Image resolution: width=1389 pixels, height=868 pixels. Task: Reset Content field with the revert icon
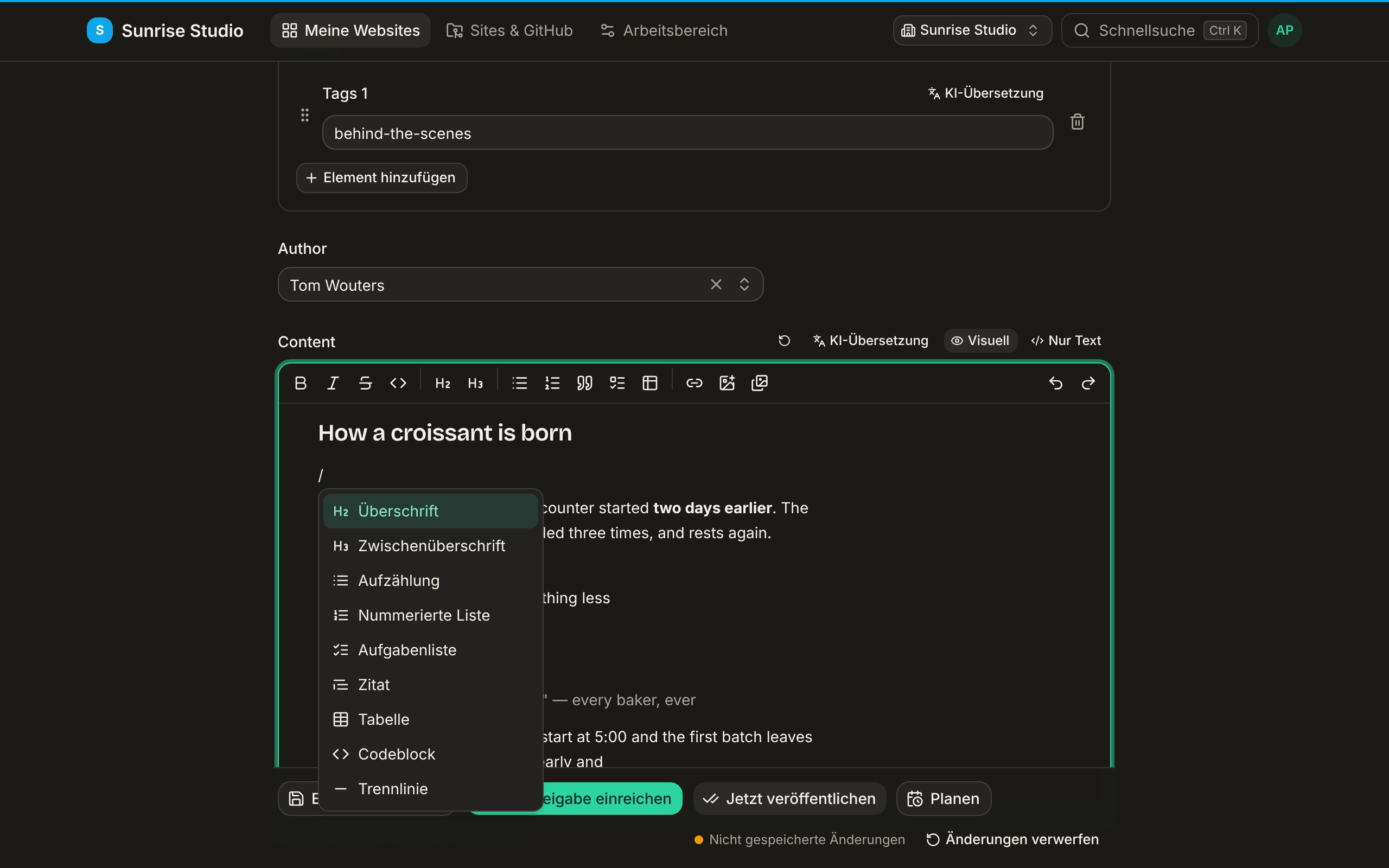tap(784, 341)
